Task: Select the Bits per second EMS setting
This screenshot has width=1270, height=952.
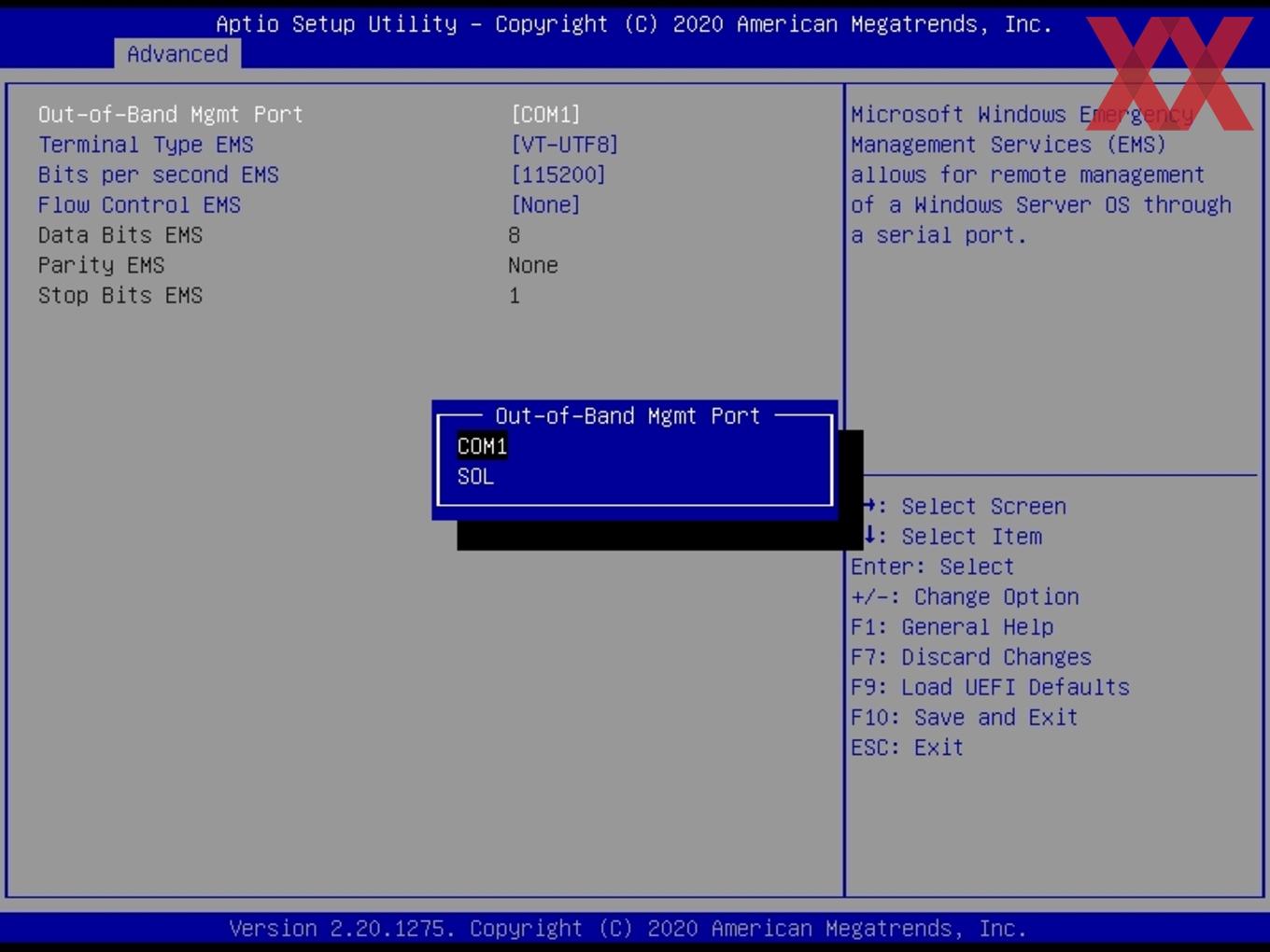Action: [158, 175]
